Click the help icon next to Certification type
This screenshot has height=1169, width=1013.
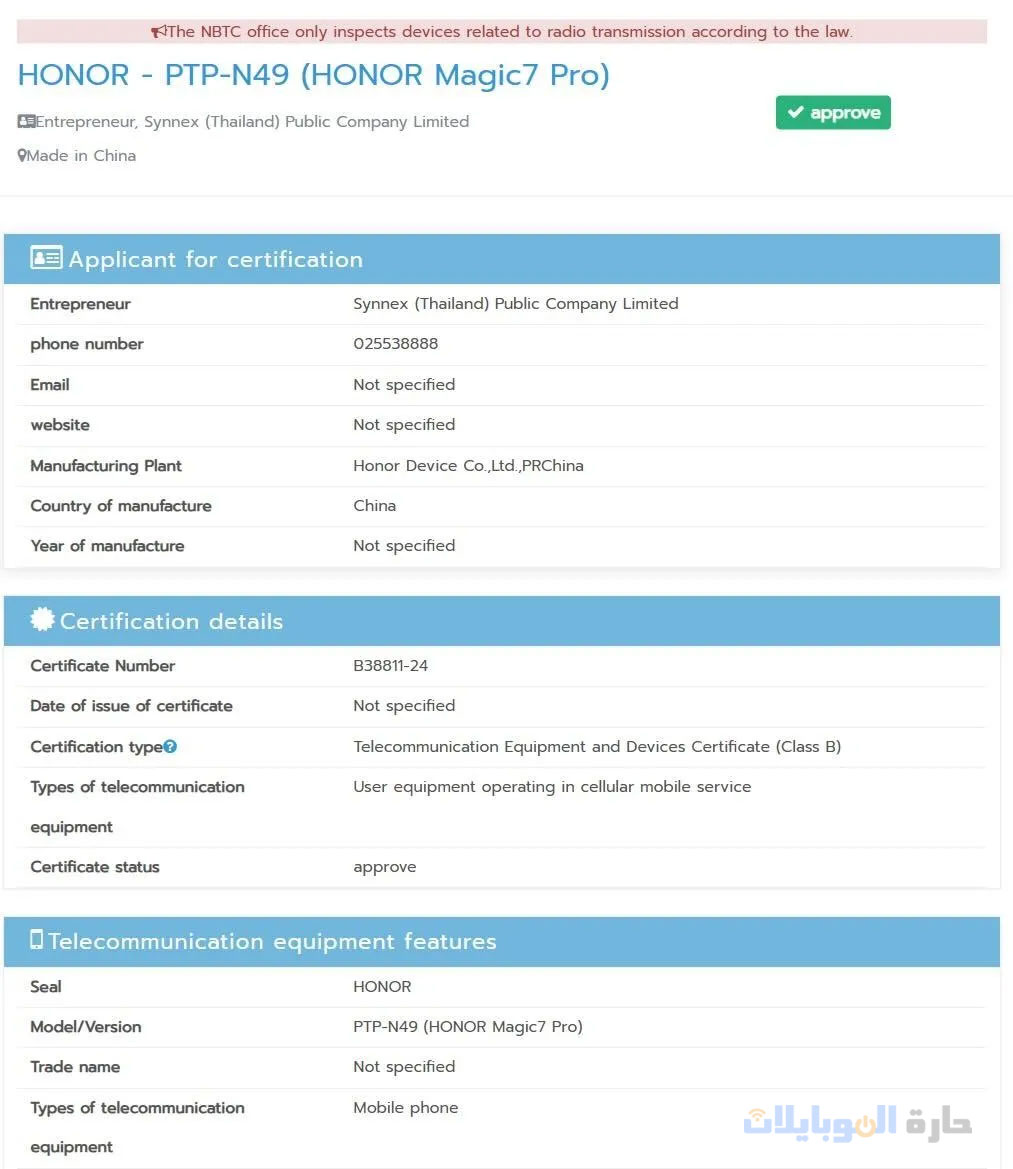coord(171,746)
